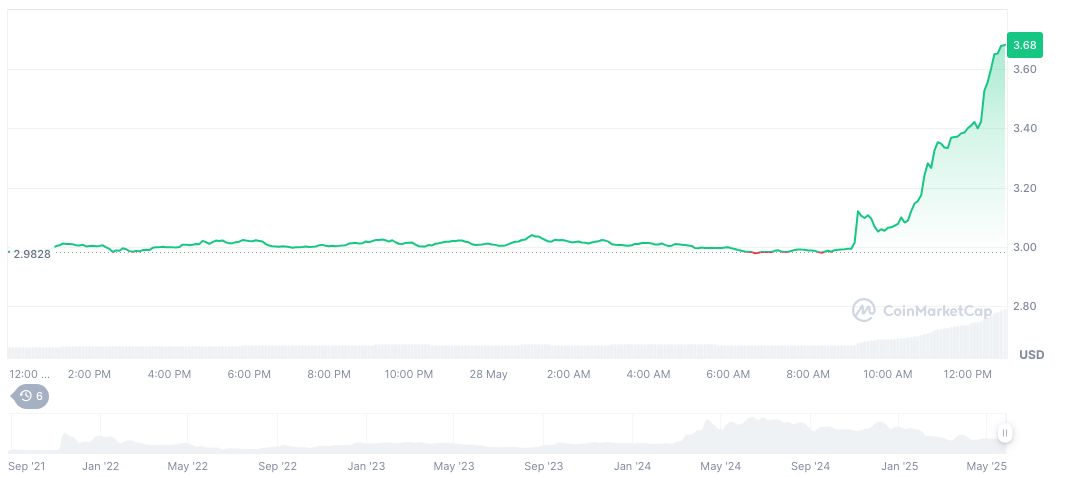Click the USD currency label
1072x477 pixels.
1031,355
